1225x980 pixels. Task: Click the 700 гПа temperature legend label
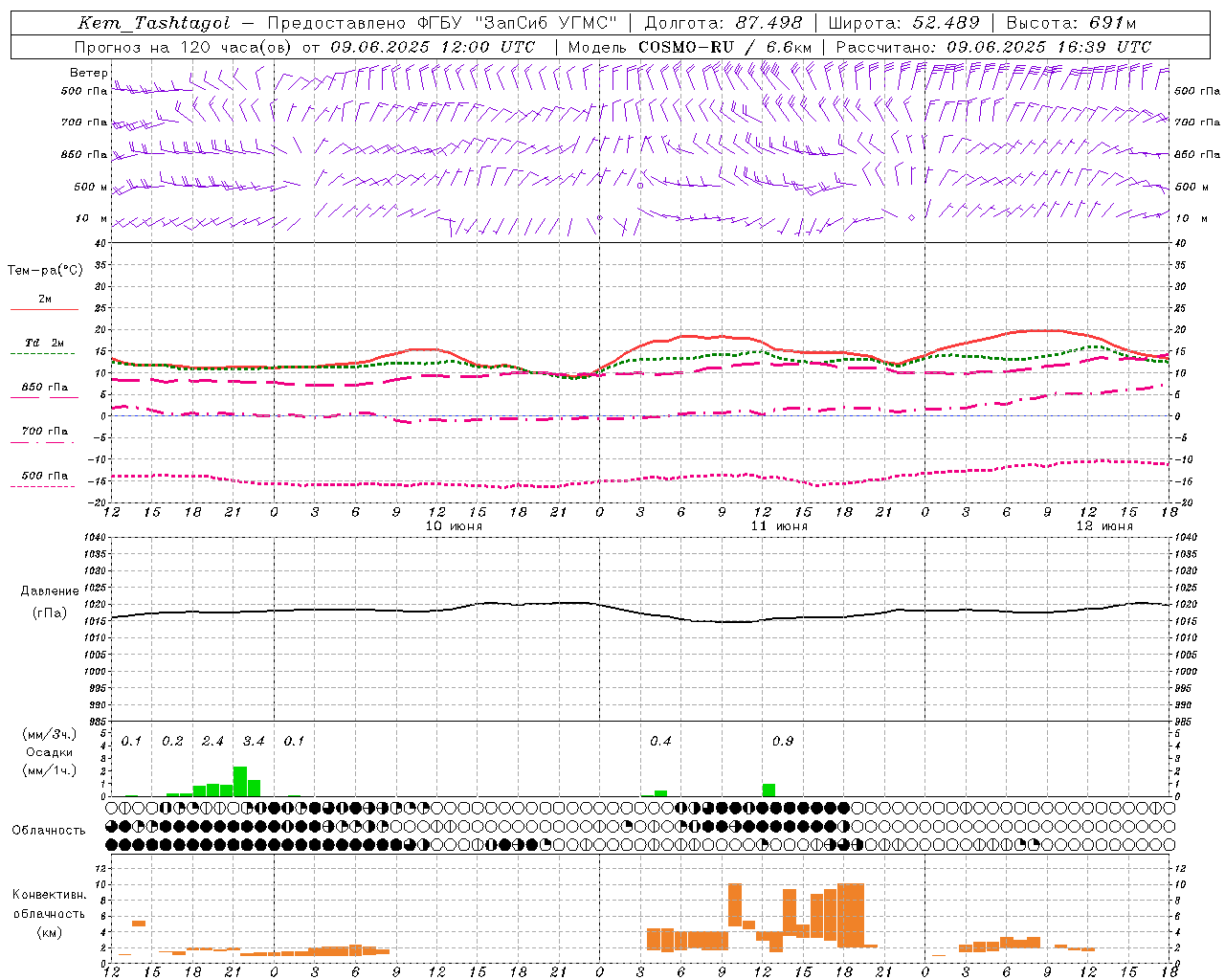(x=45, y=432)
